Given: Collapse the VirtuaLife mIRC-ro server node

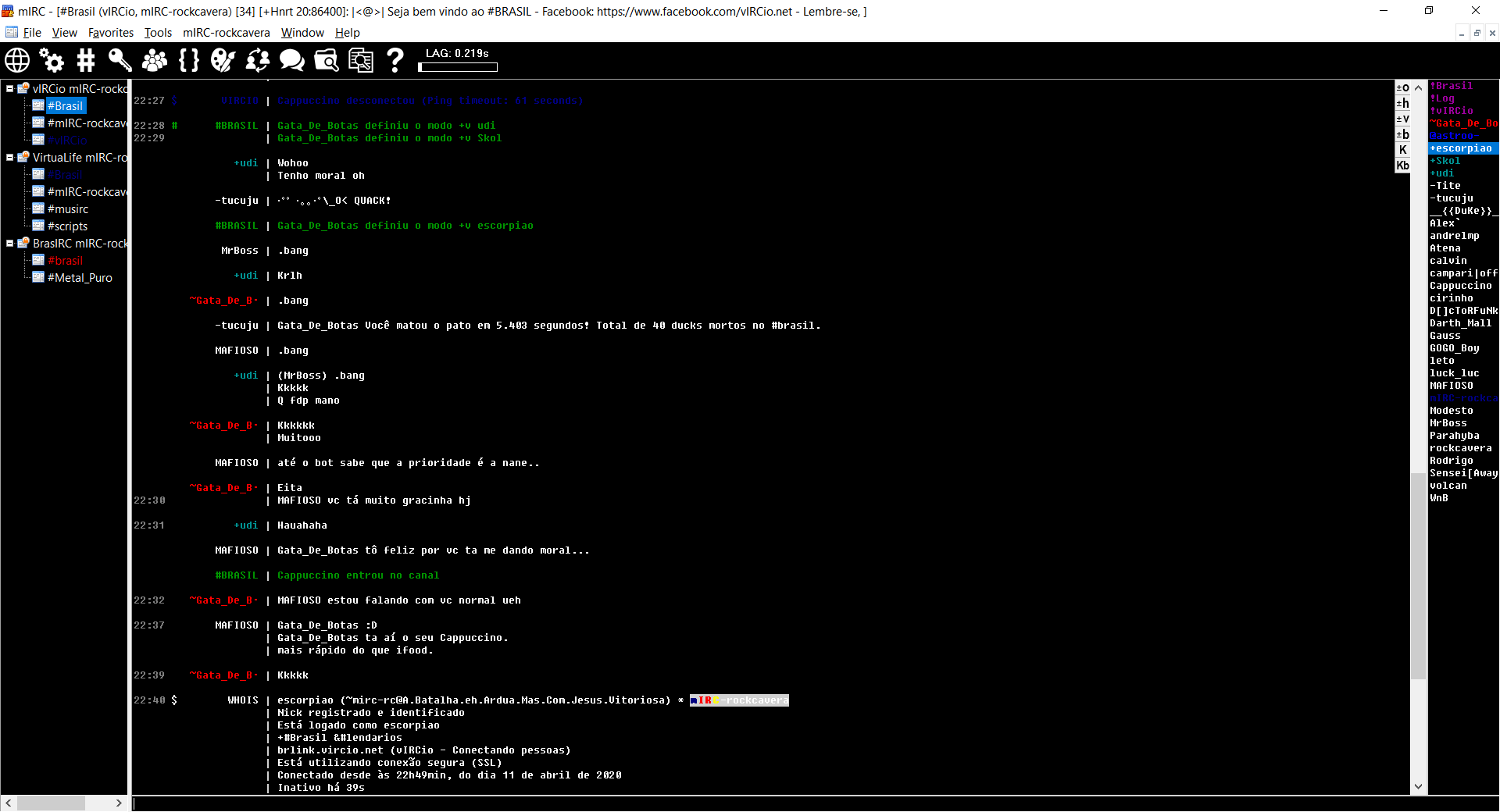Looking at the screenshot, I should pos(10,157).
